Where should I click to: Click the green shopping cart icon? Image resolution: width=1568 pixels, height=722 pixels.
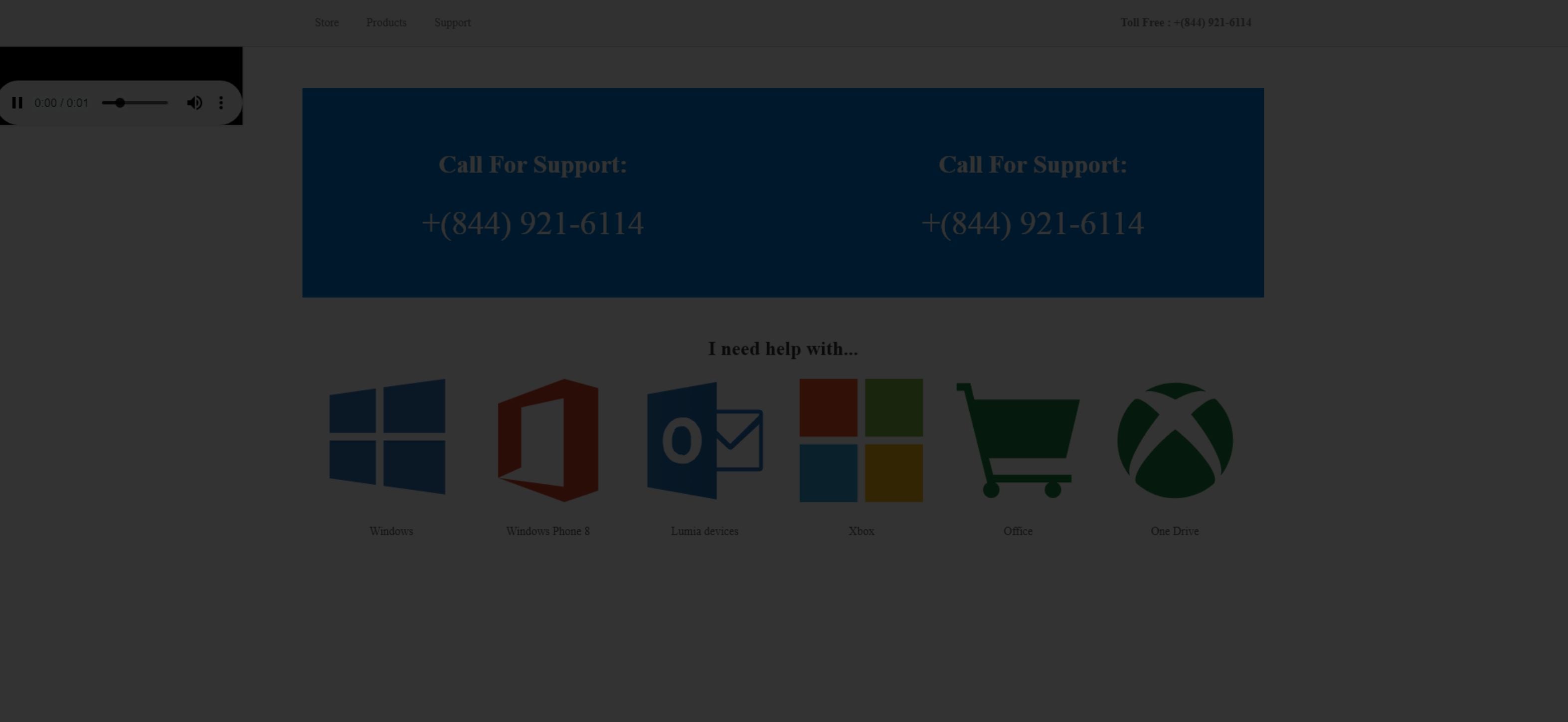click(x=1018, y=440)
